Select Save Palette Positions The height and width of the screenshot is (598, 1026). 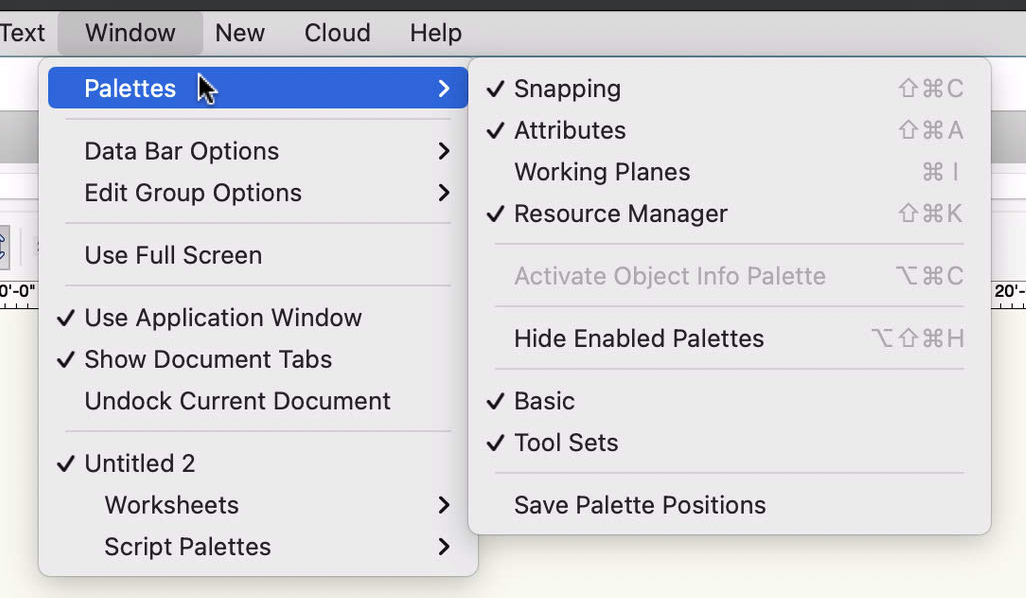[639, 505]
